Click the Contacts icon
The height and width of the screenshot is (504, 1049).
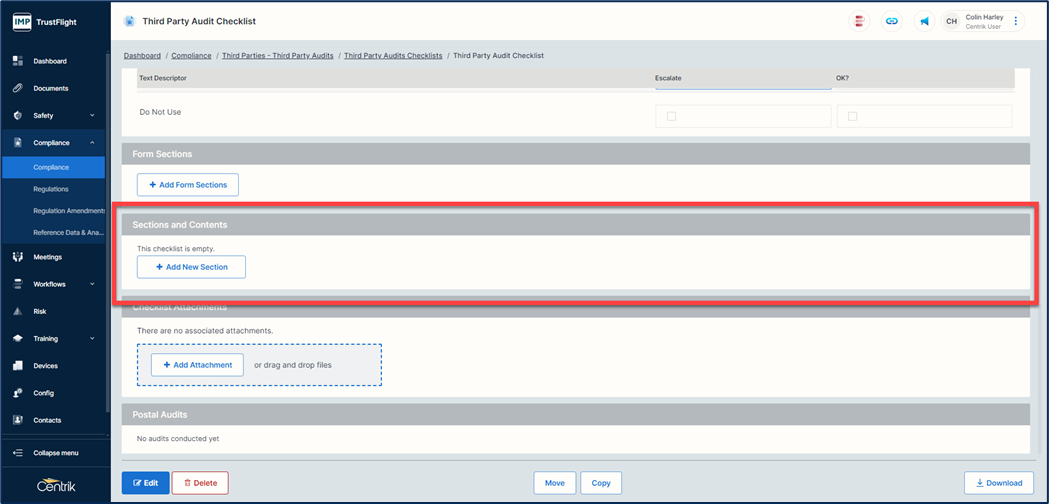[x=18, y=420]
